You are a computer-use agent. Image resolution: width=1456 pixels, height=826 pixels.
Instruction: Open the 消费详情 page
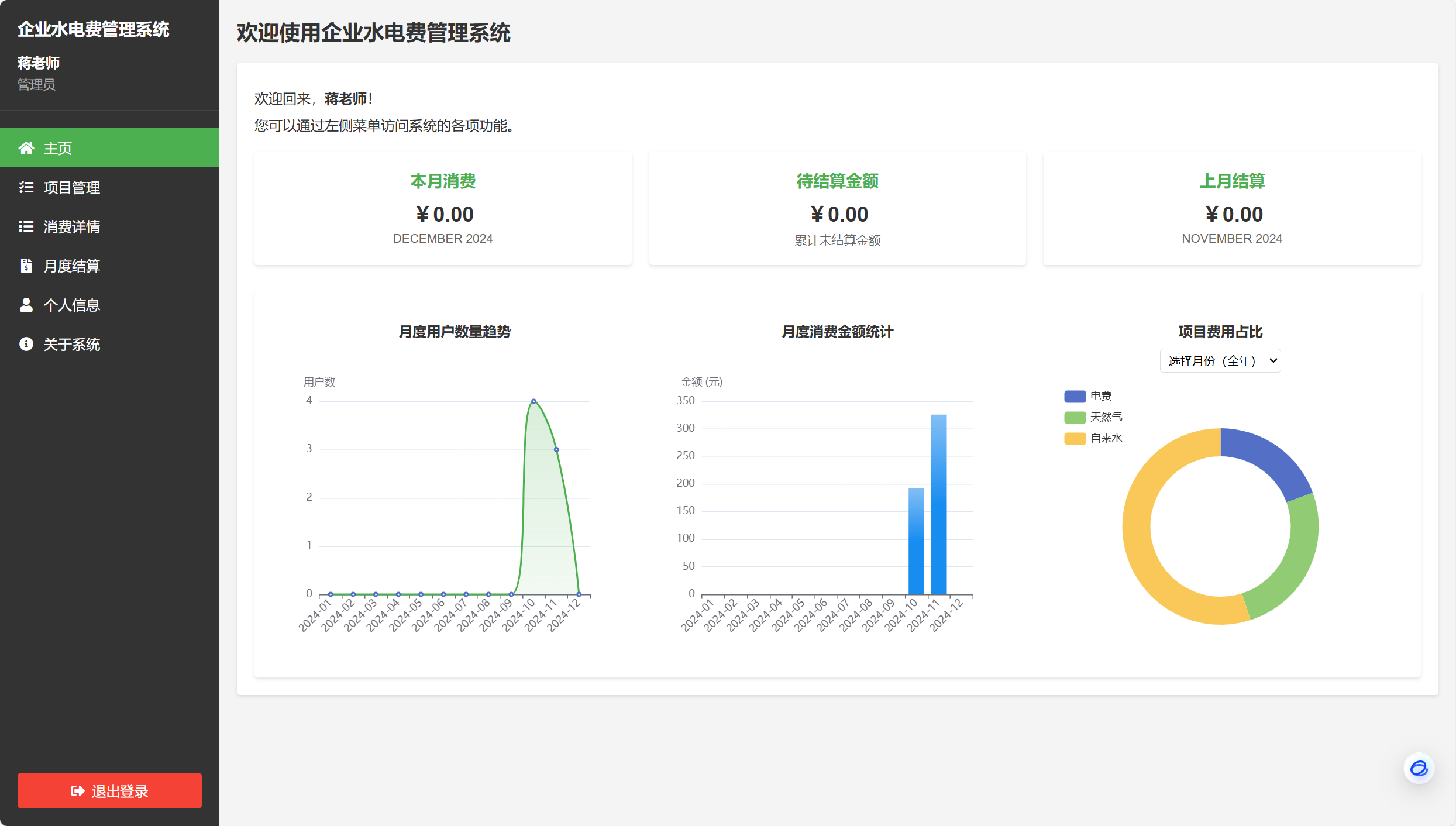[109, 226]
